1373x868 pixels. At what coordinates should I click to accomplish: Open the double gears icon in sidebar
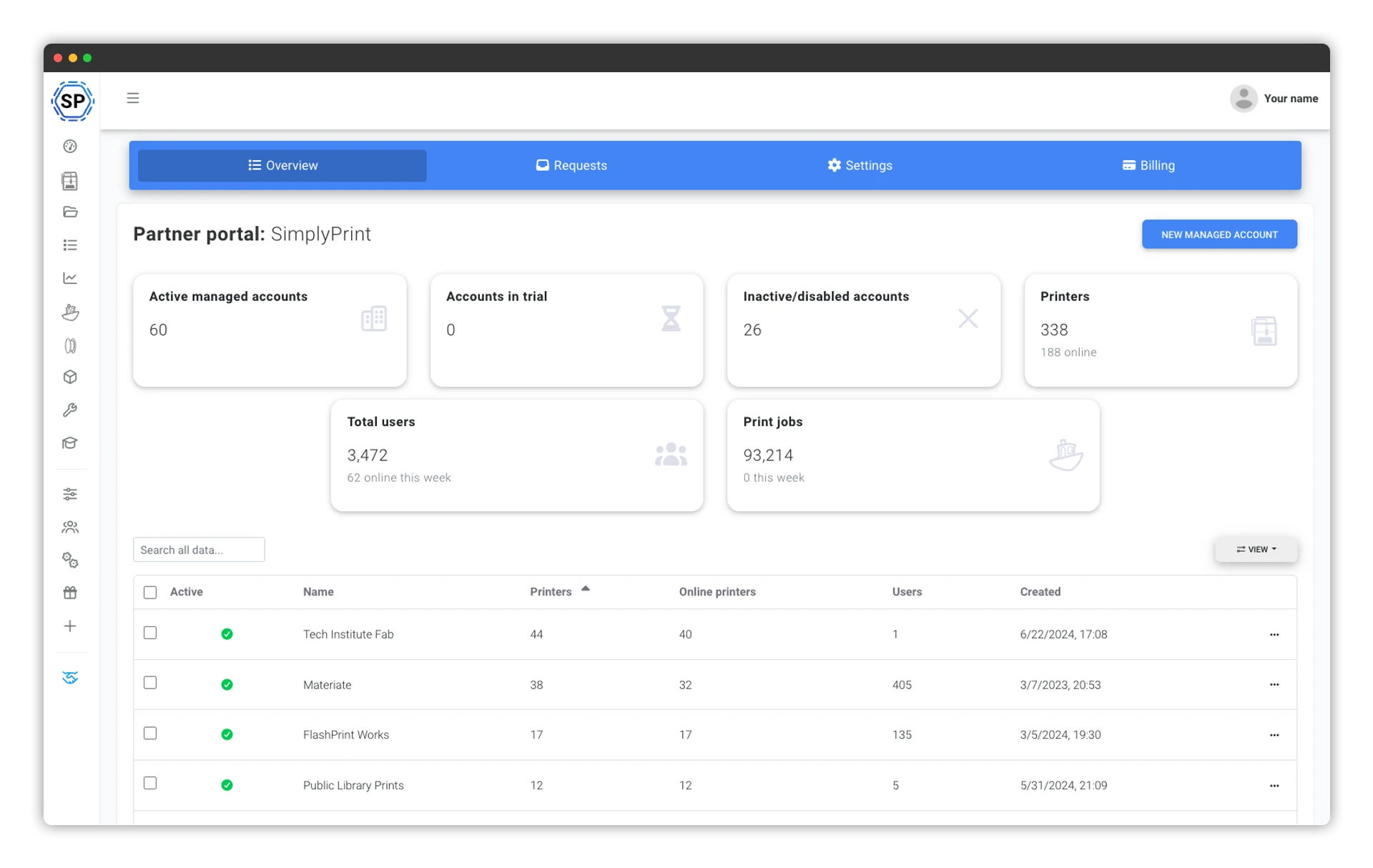coord(70,560)
